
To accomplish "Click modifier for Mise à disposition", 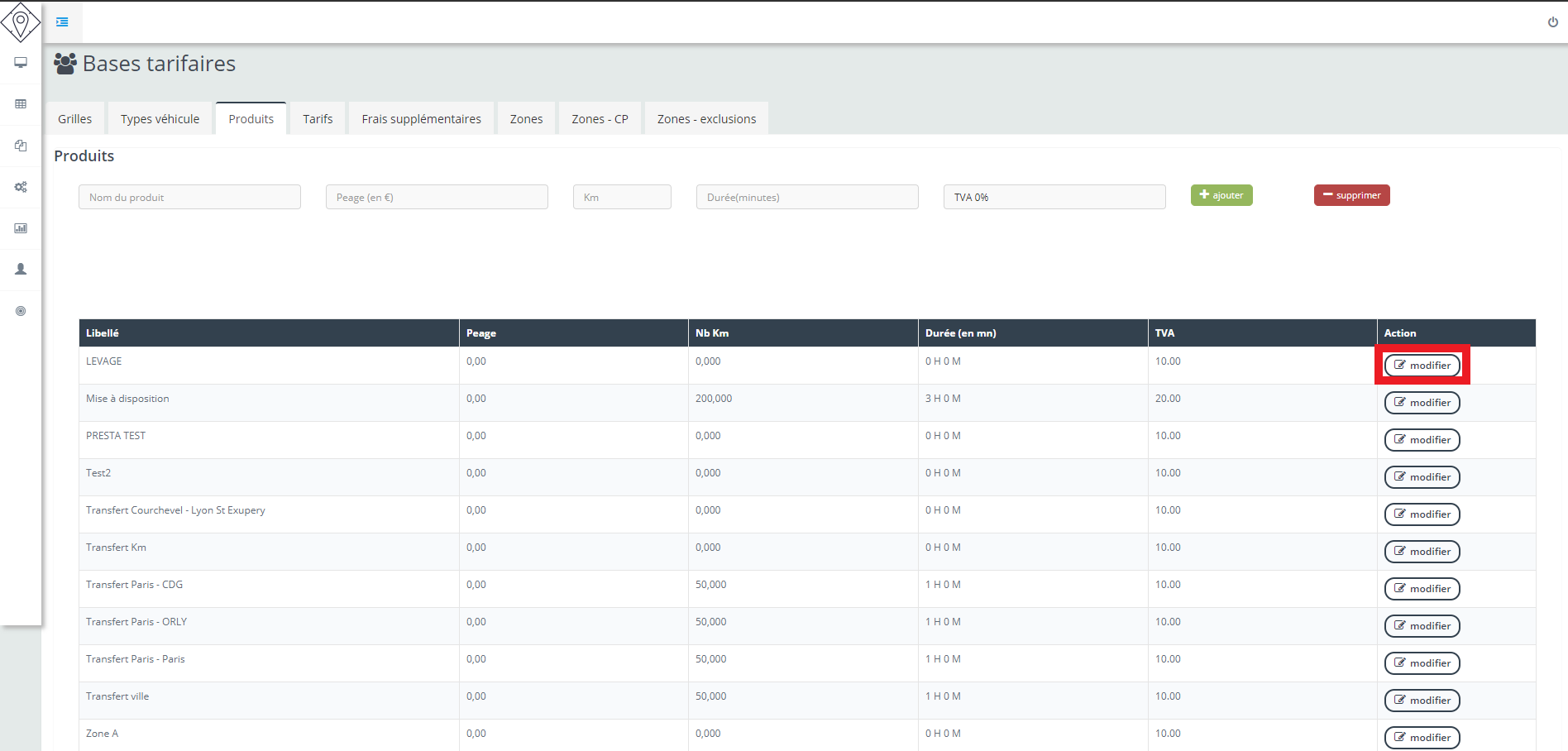I will coord(1422,403).
